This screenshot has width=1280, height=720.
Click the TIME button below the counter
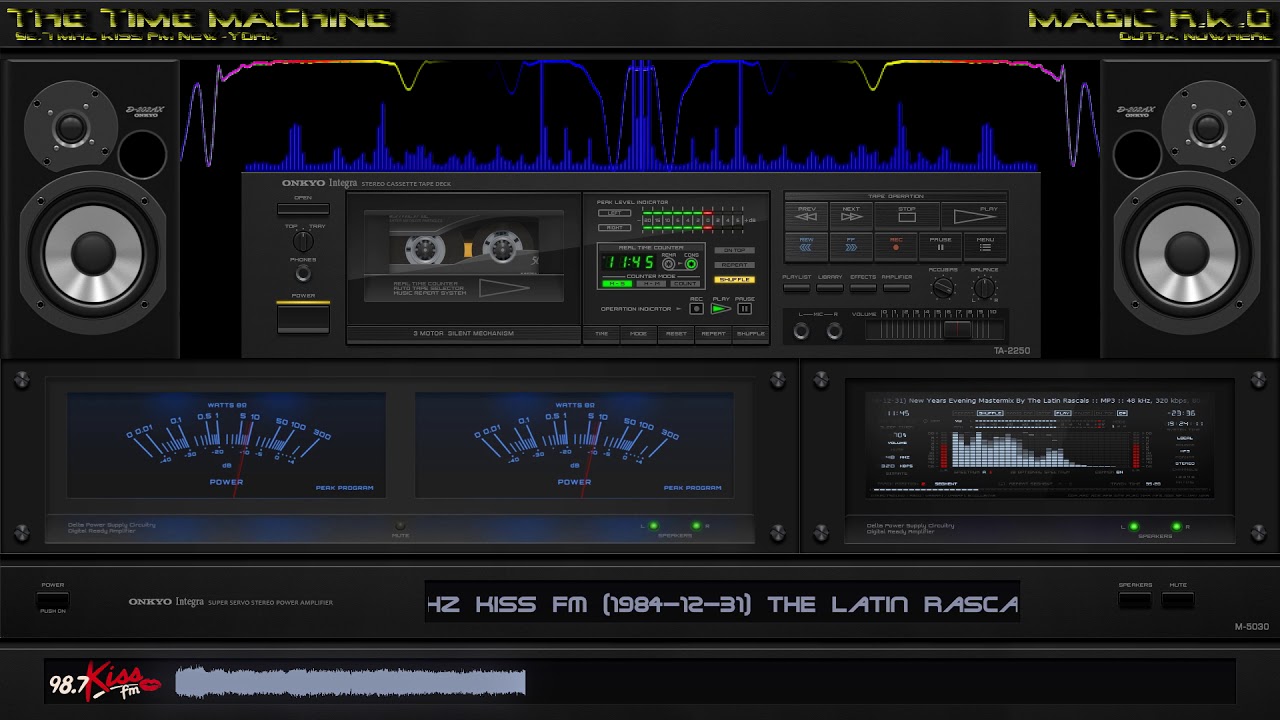click(x=601, y=335)
